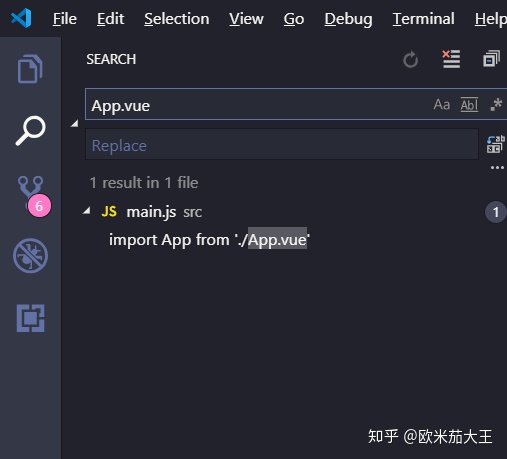Click the JS file icon beside main.js

[109, 211]
